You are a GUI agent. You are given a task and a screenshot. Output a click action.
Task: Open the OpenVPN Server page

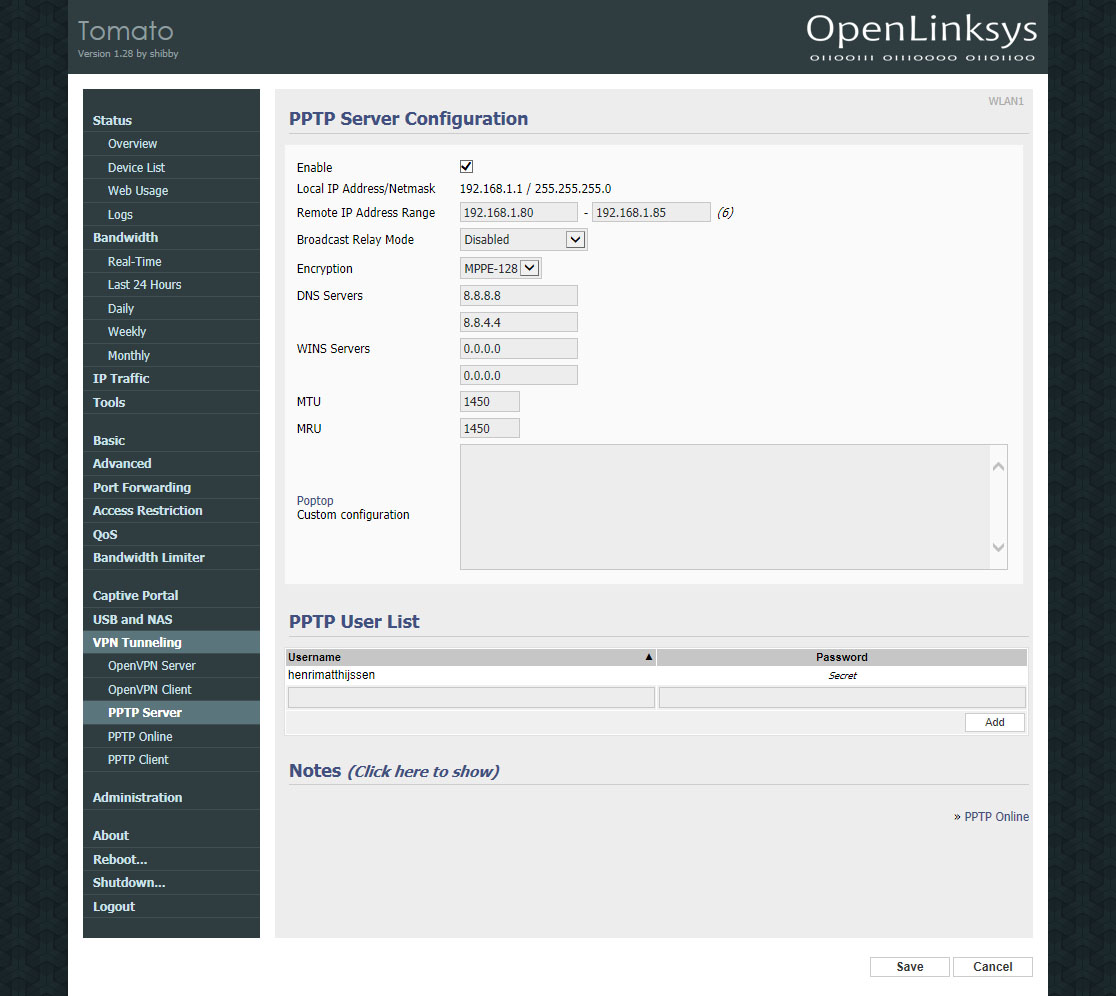tap(151, 666)
